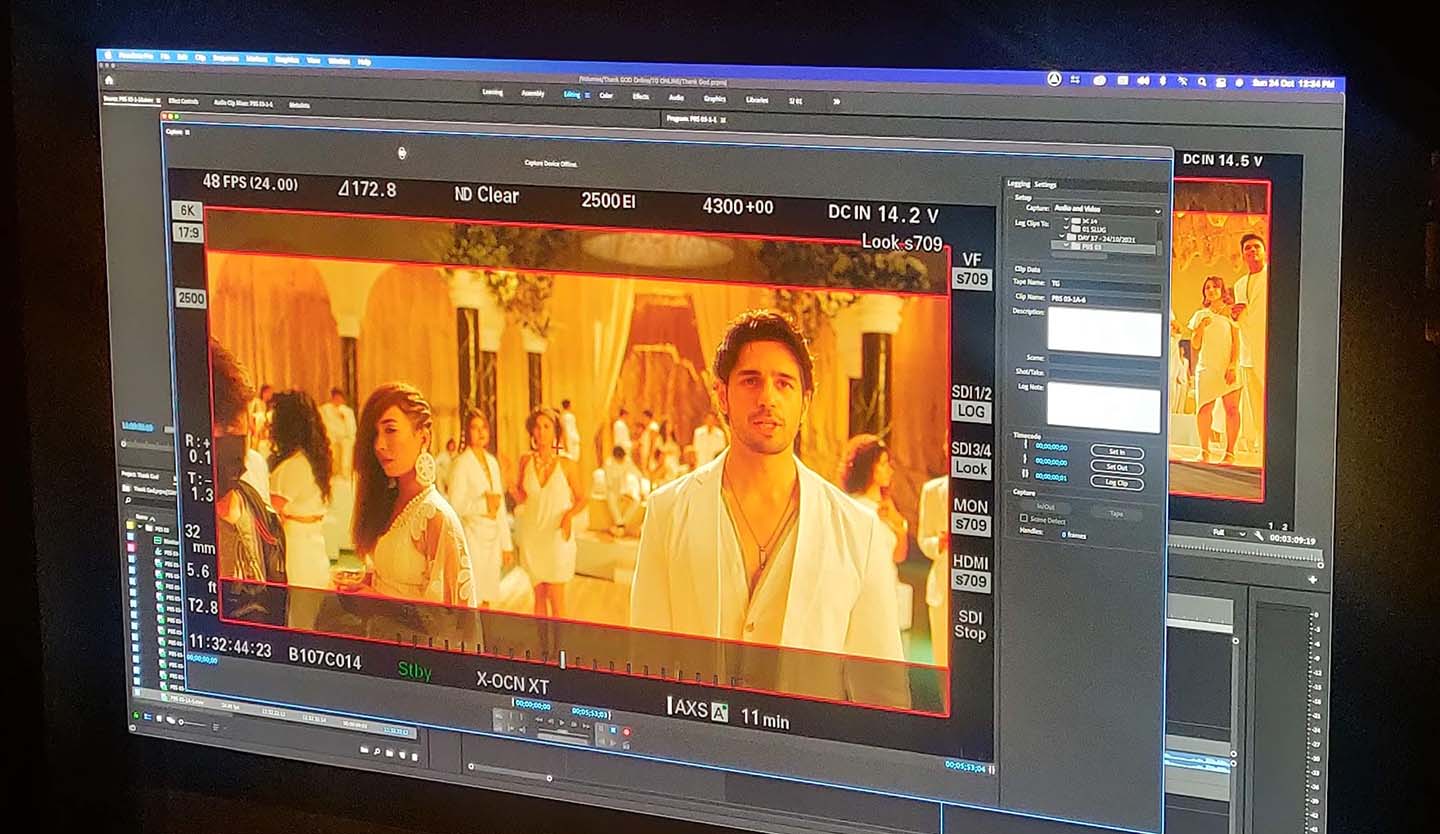This screenshot has width=1440, height=834.
Task: Click the Find magnifier icon in Project panel
Action: pos(376,752)
